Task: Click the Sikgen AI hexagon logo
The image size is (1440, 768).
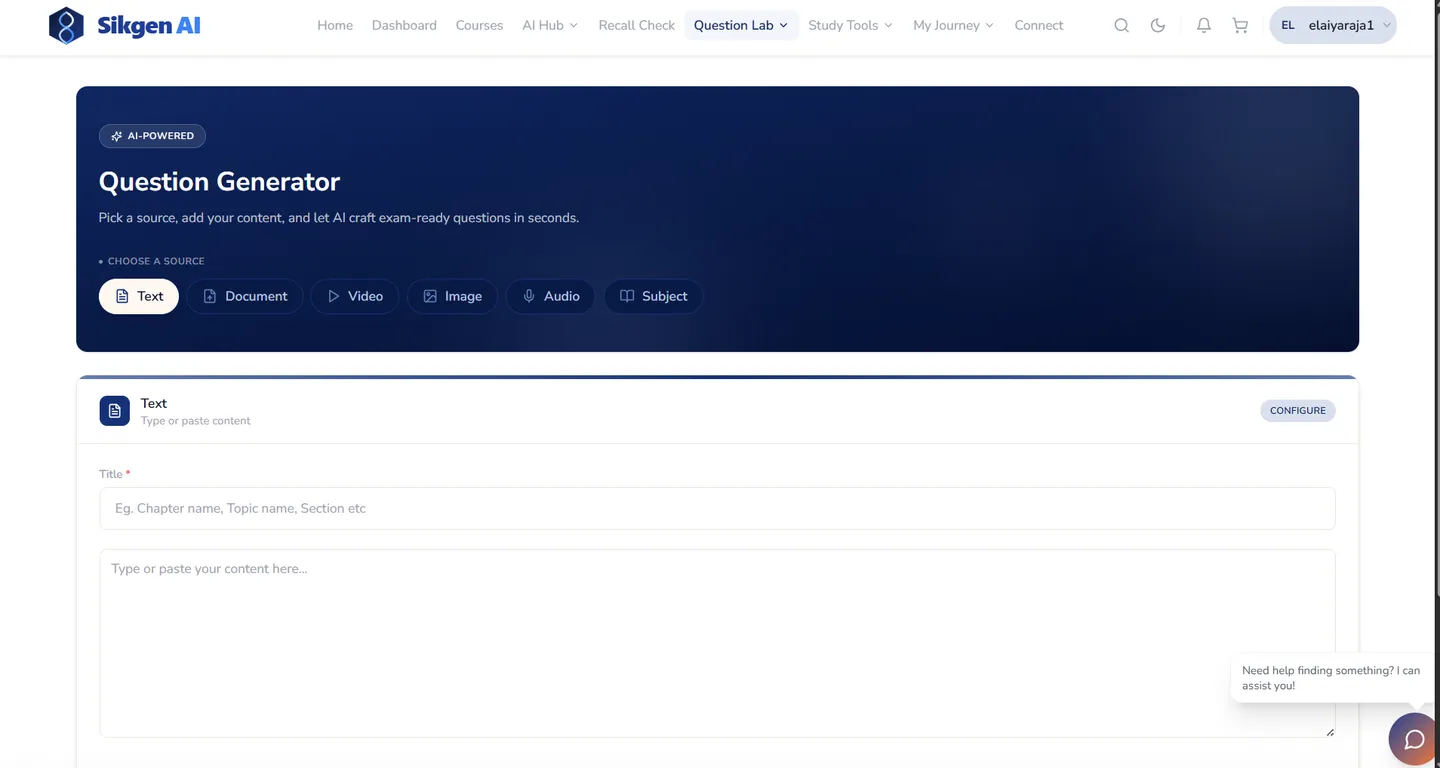Action: point(66,26)
